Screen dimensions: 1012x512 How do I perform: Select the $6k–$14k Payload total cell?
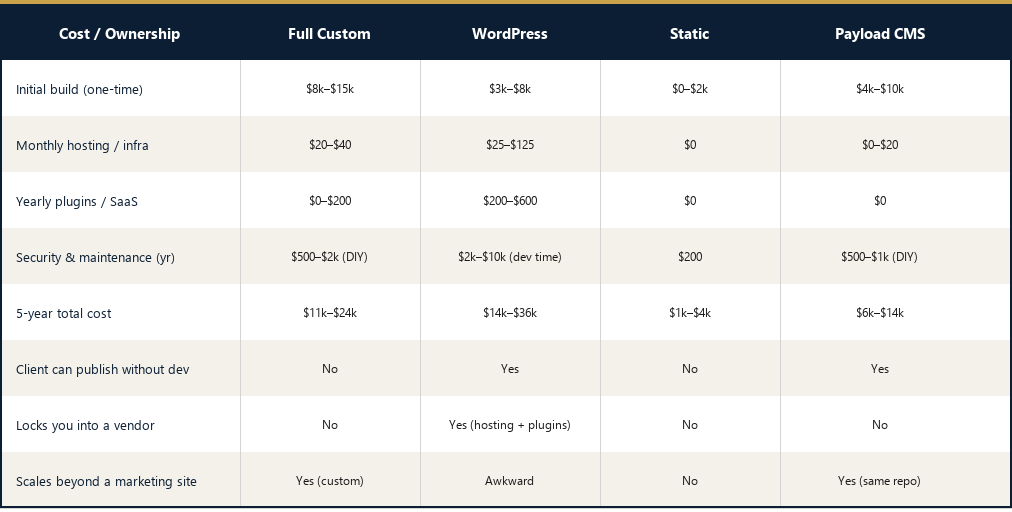880,312
